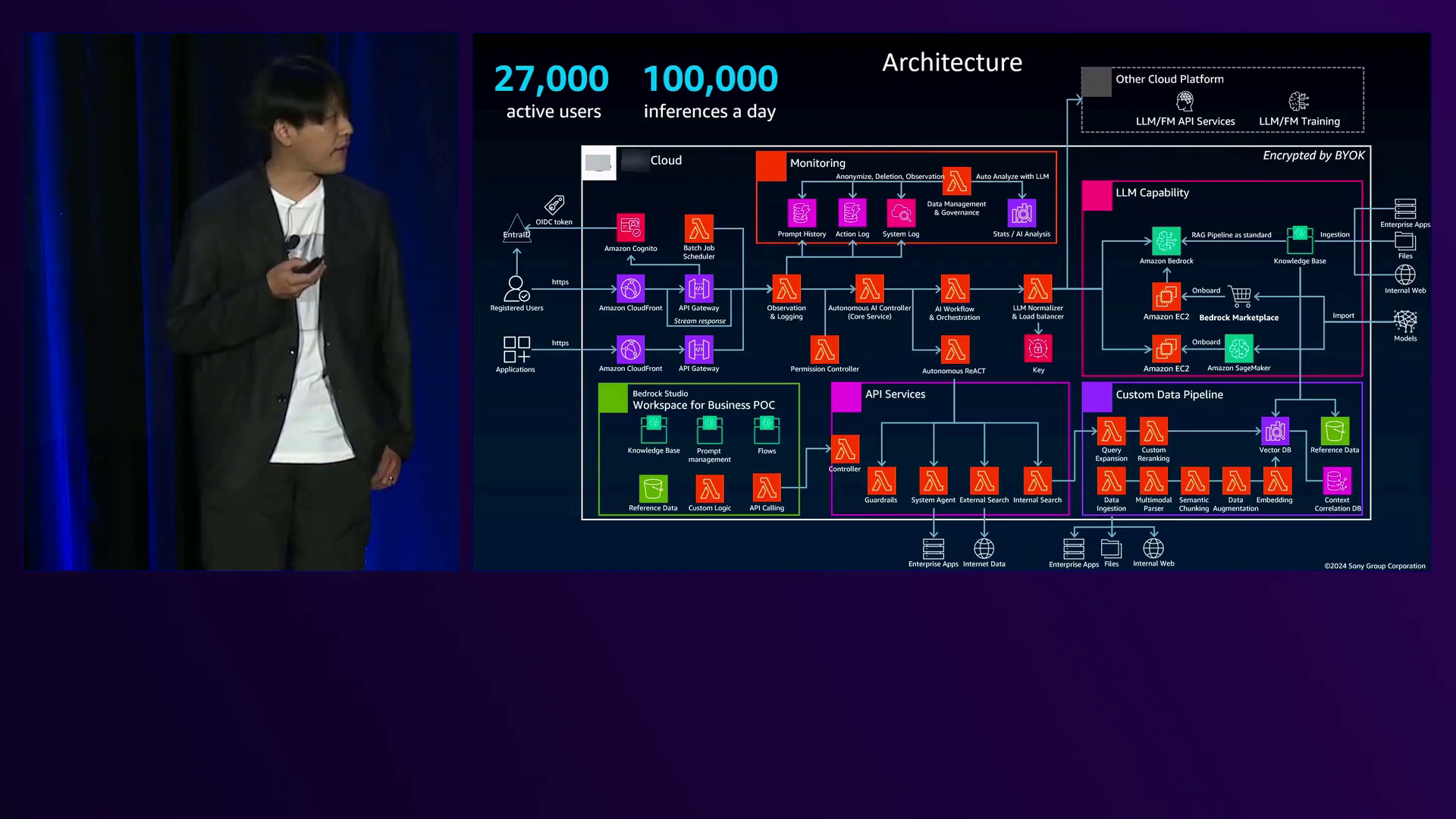Click the Key encryption icon
The height and width of the screenshot is (819, 1456).
[1038, 349]
